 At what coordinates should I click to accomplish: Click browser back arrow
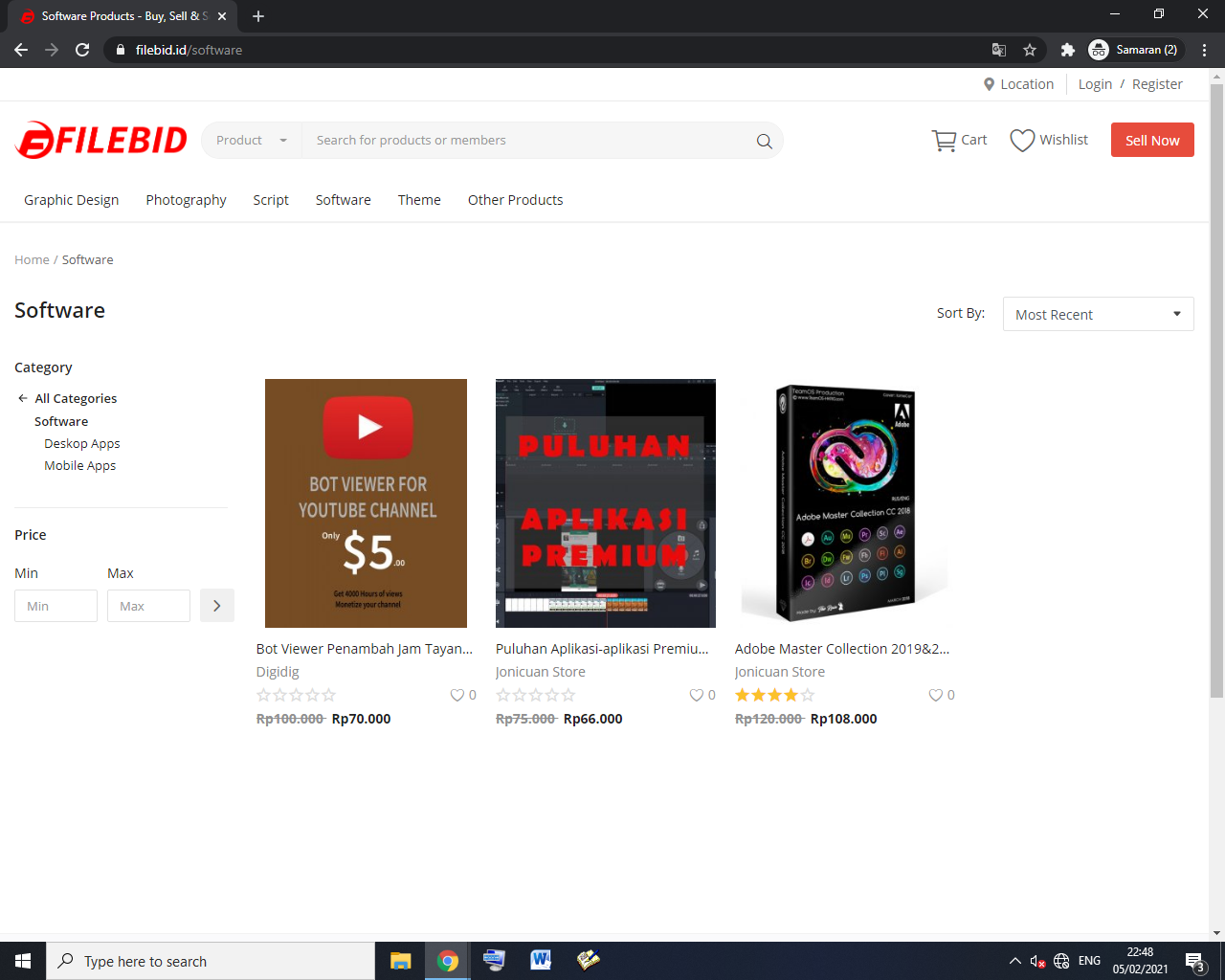tap(21, 50)
